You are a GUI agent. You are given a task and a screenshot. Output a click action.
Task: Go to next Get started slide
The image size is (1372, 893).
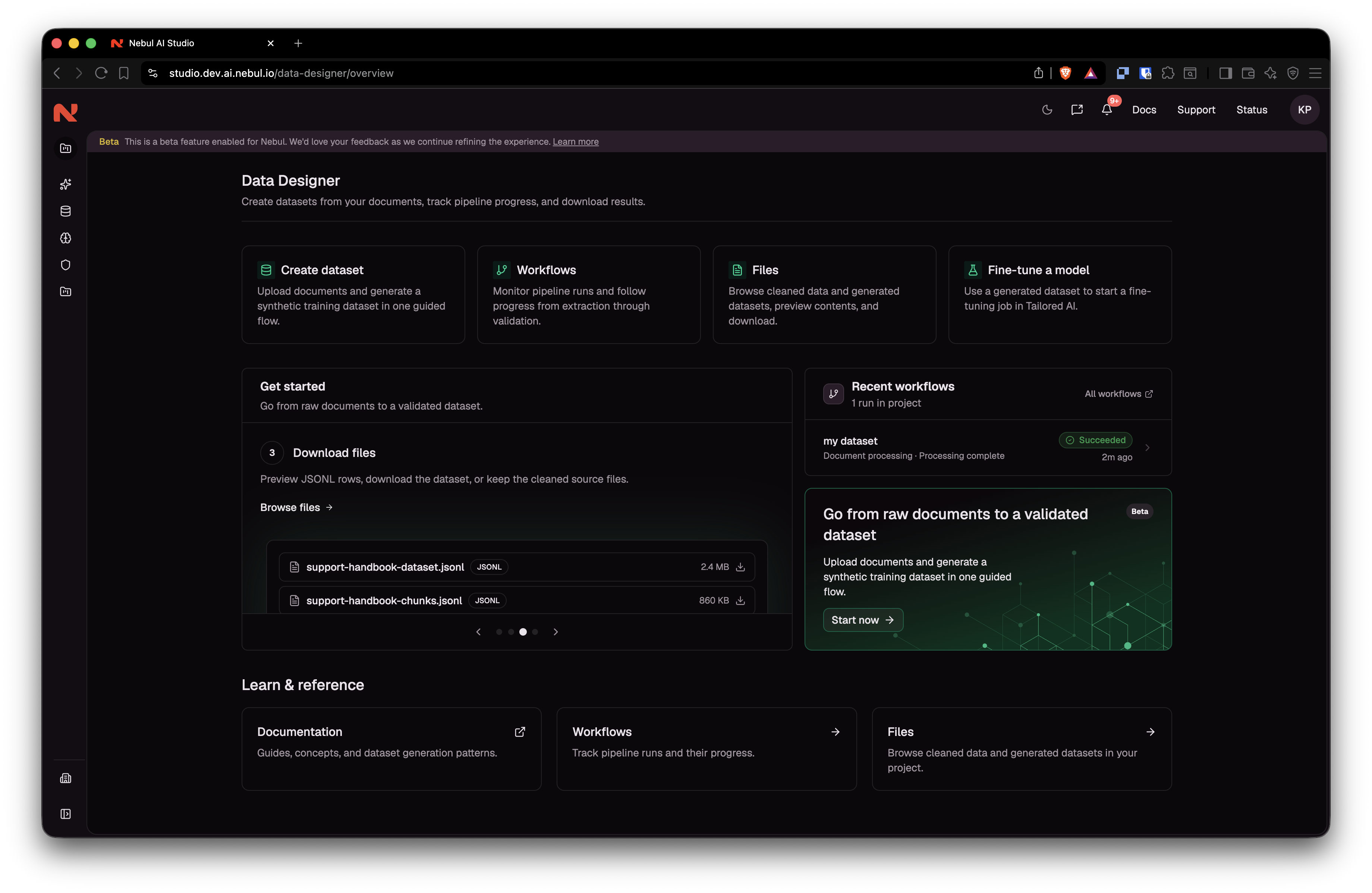point(556,632)
